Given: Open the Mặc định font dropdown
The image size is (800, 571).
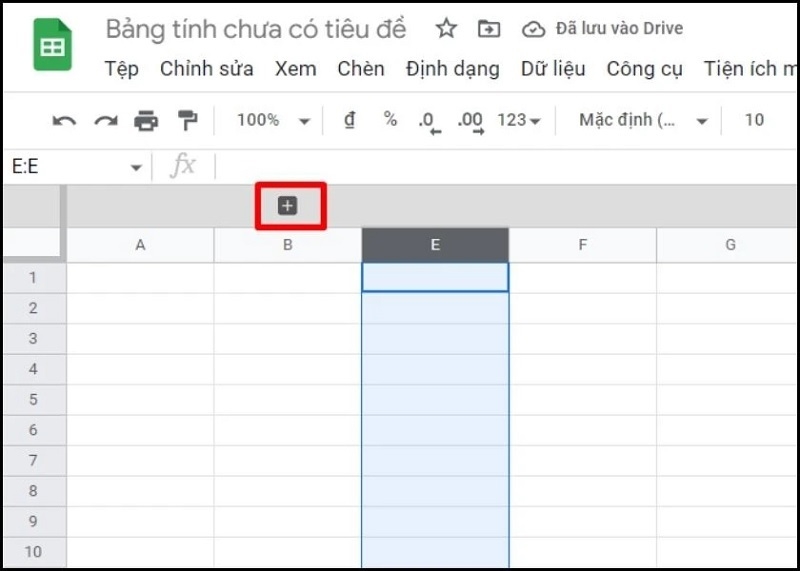Looking at the screenshot, I should pyautogui.click(x=643, y=120).
